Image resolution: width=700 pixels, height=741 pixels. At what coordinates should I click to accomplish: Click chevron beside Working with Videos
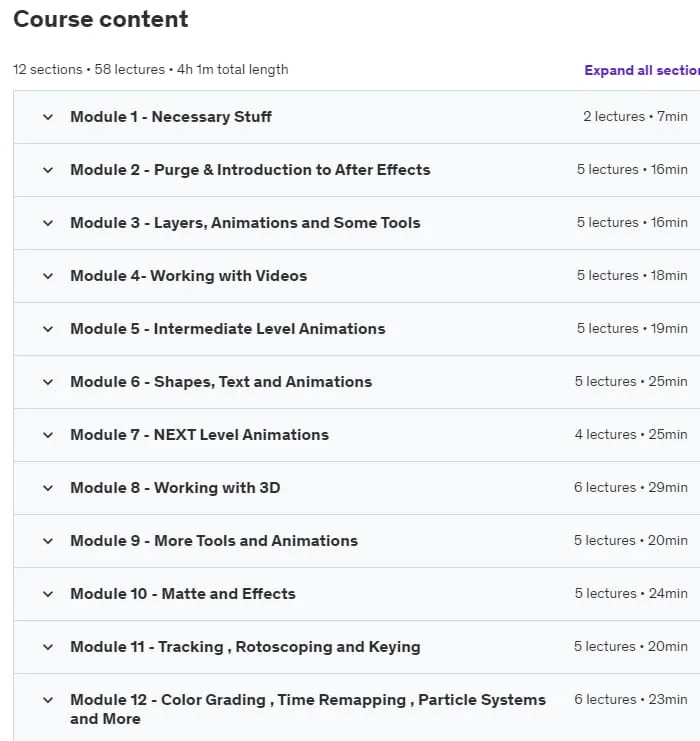click(x=48, y=276)
